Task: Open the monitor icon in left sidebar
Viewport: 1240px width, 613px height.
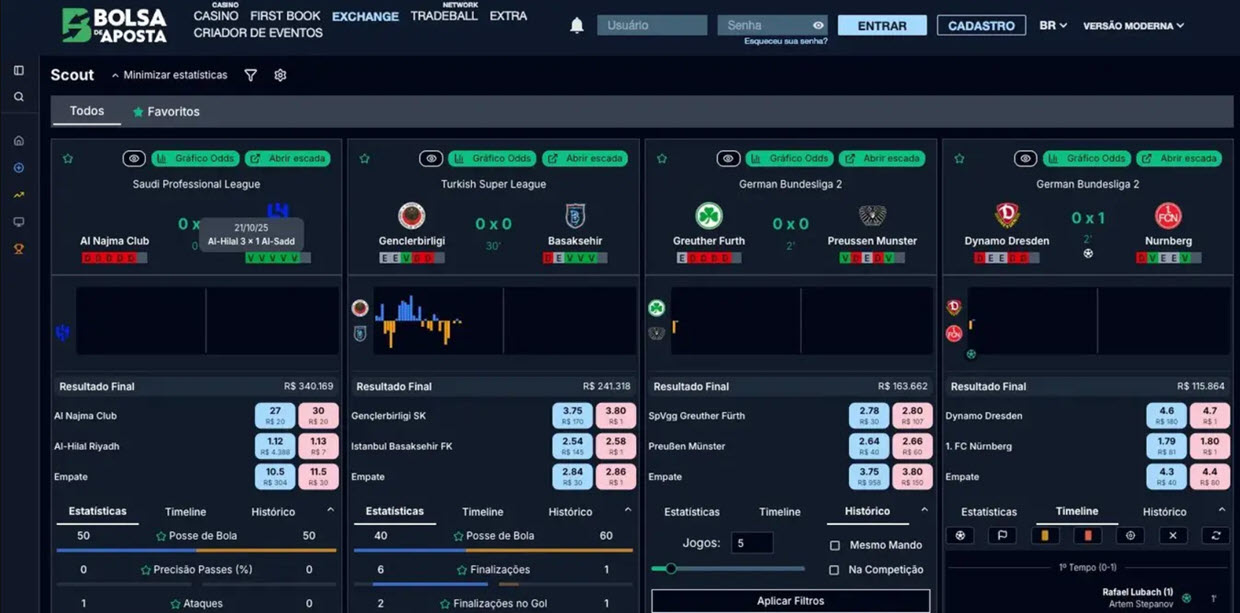Action: [19, 222]
